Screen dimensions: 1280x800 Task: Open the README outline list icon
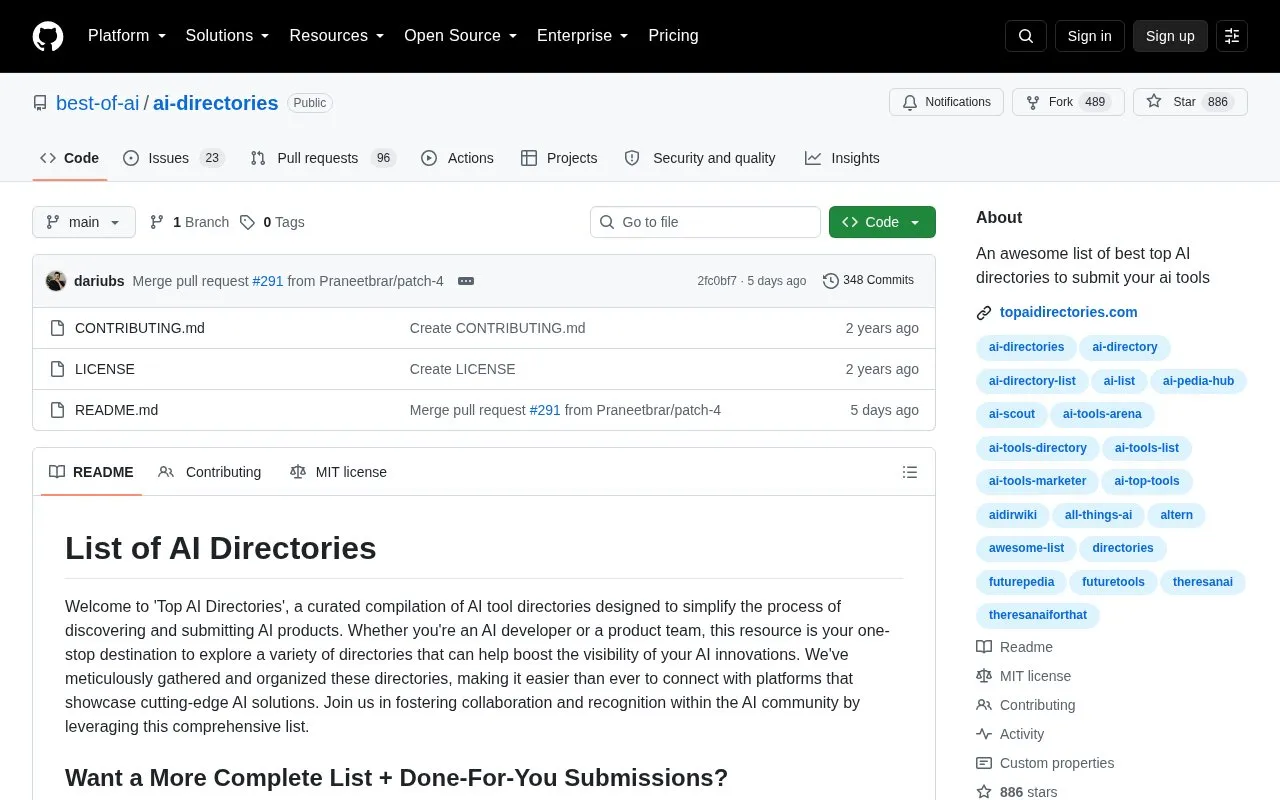(x=910, y=472)
